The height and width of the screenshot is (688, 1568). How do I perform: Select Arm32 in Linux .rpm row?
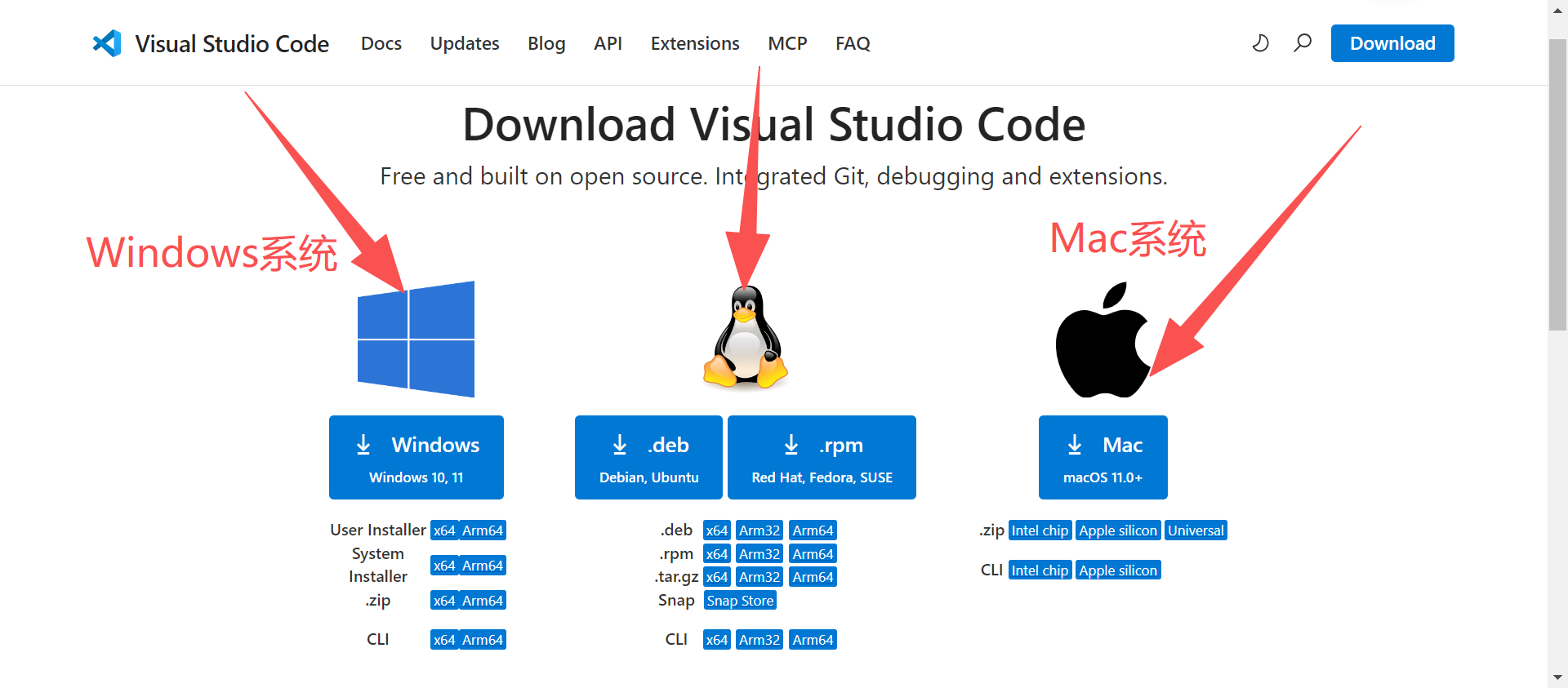coord(759,554)
